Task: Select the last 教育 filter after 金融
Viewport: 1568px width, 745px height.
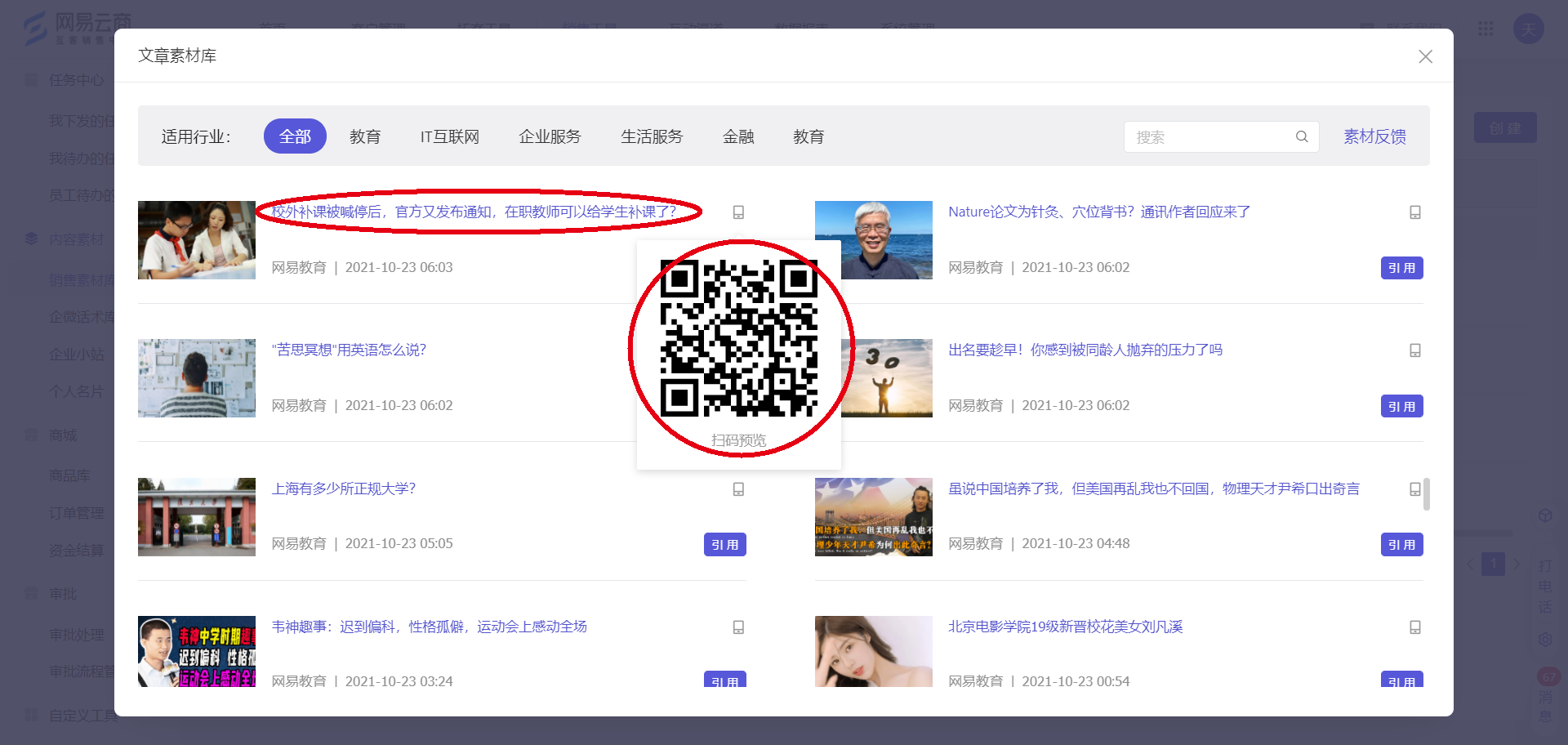Action: click(x=808, y=137)
